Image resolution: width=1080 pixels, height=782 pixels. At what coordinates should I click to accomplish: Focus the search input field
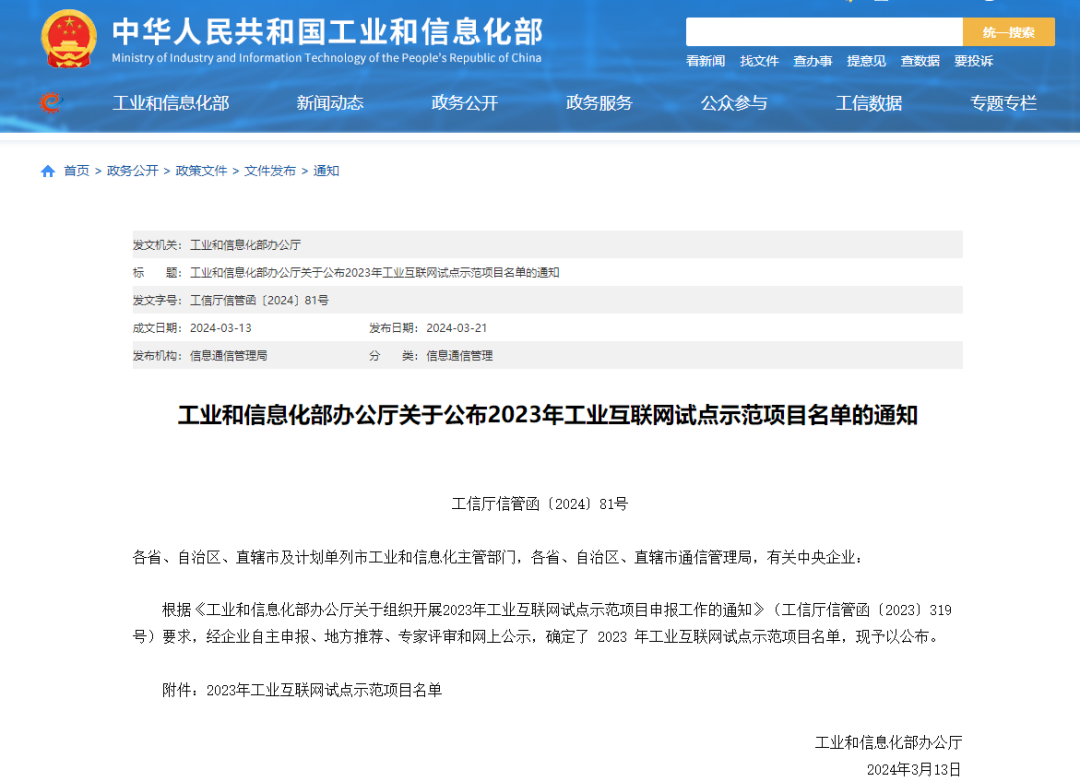click(x=823, y=32)
